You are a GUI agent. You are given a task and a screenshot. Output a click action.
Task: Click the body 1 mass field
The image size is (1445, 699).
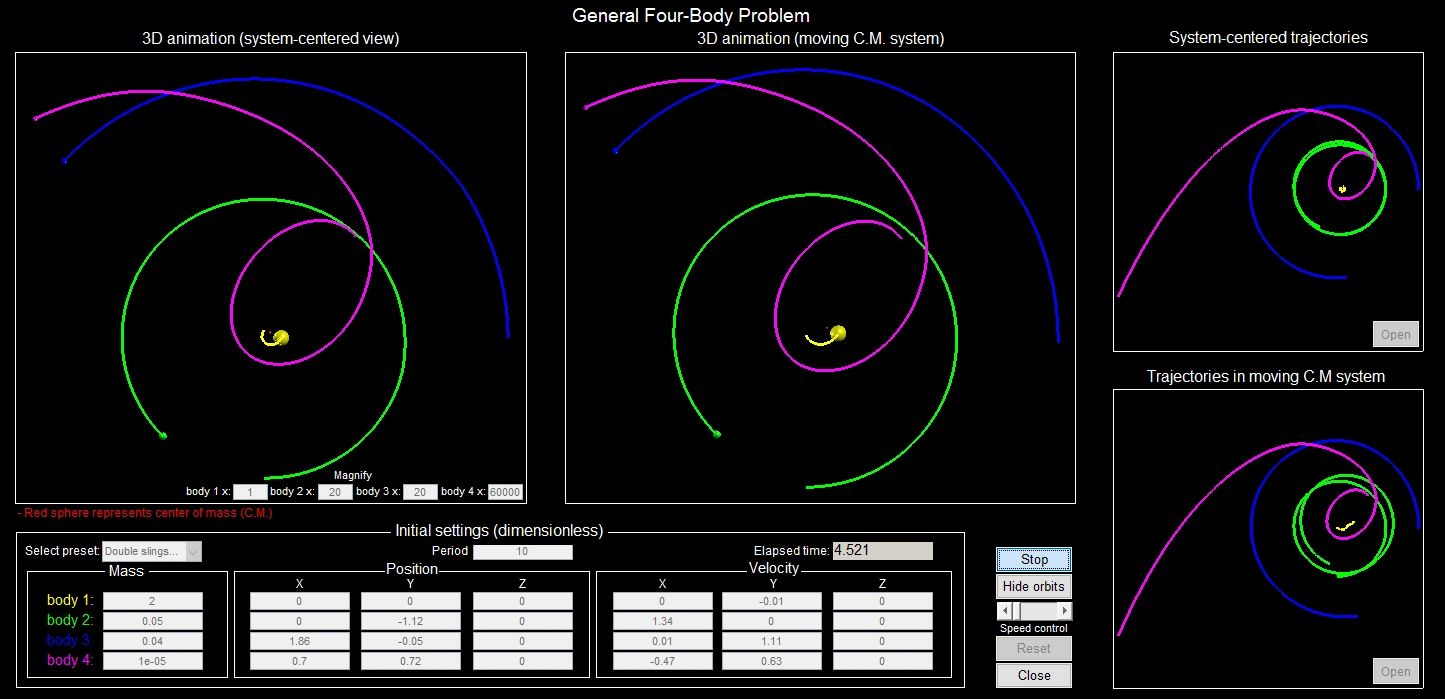(x=152, y=601)
